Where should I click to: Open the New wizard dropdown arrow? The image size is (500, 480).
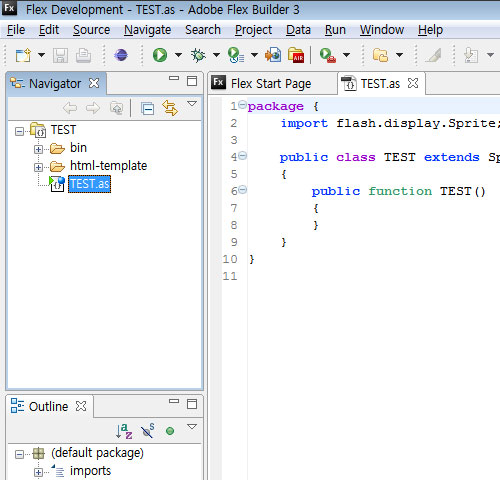[41, 55]
